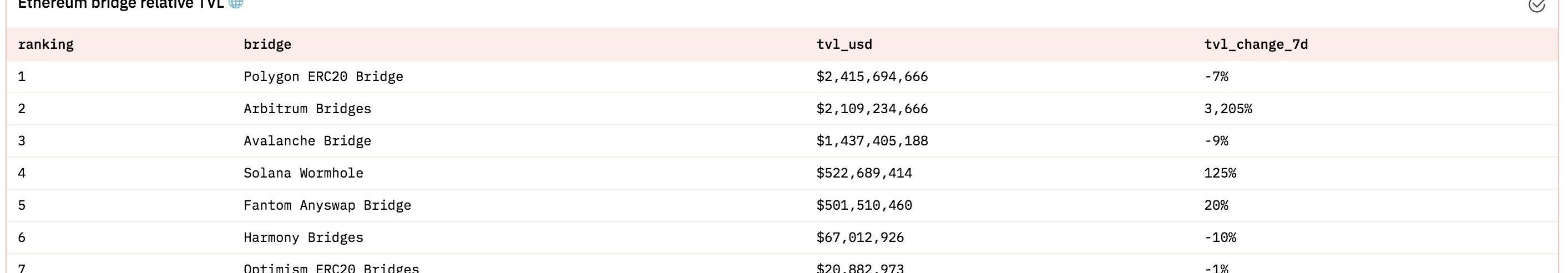Click the bridge column header
The height and width of the screenshot is (273, 1568).
(x=267, y=44)
